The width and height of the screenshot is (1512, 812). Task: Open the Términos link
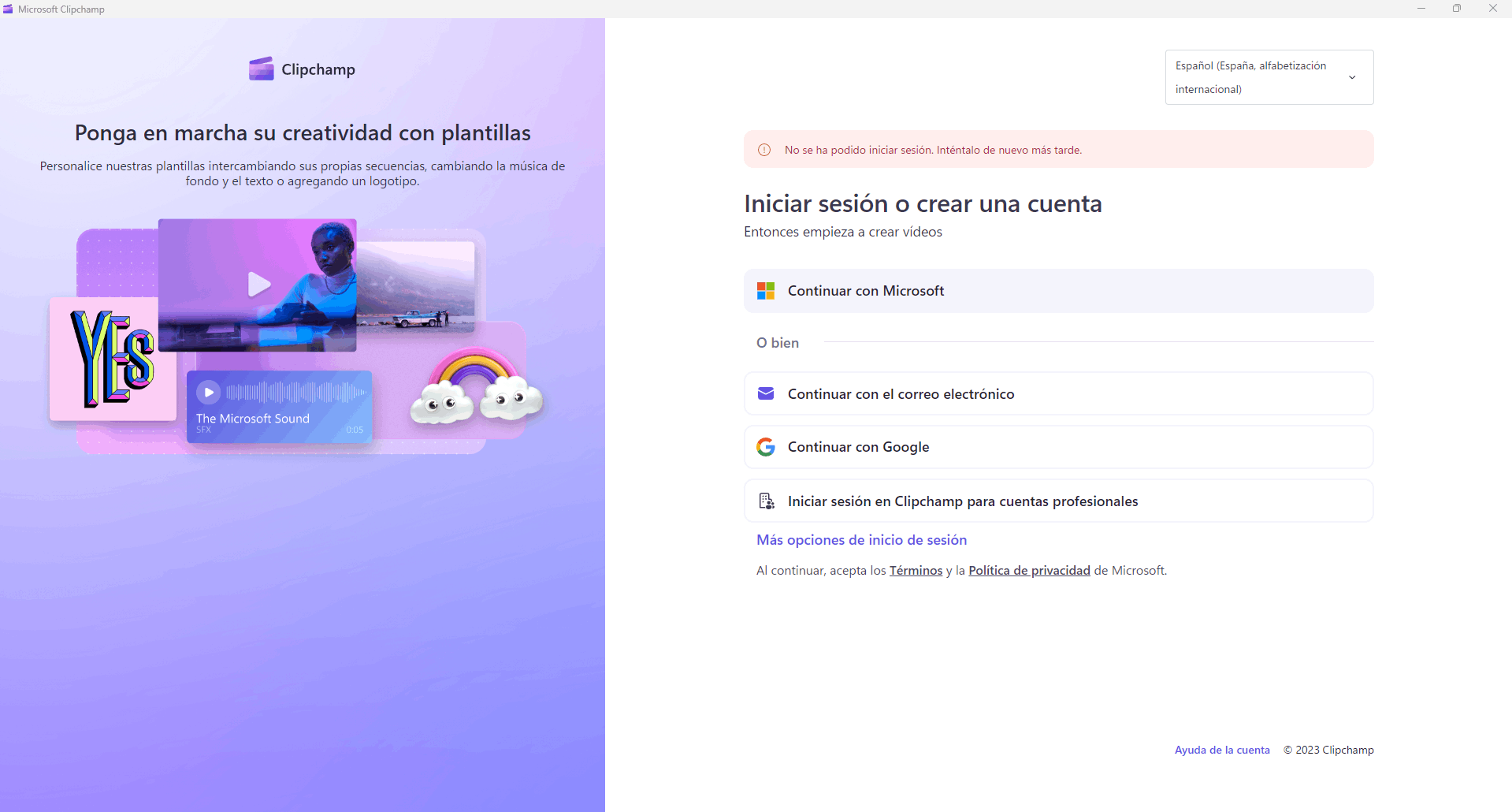(x=916, y=571)
